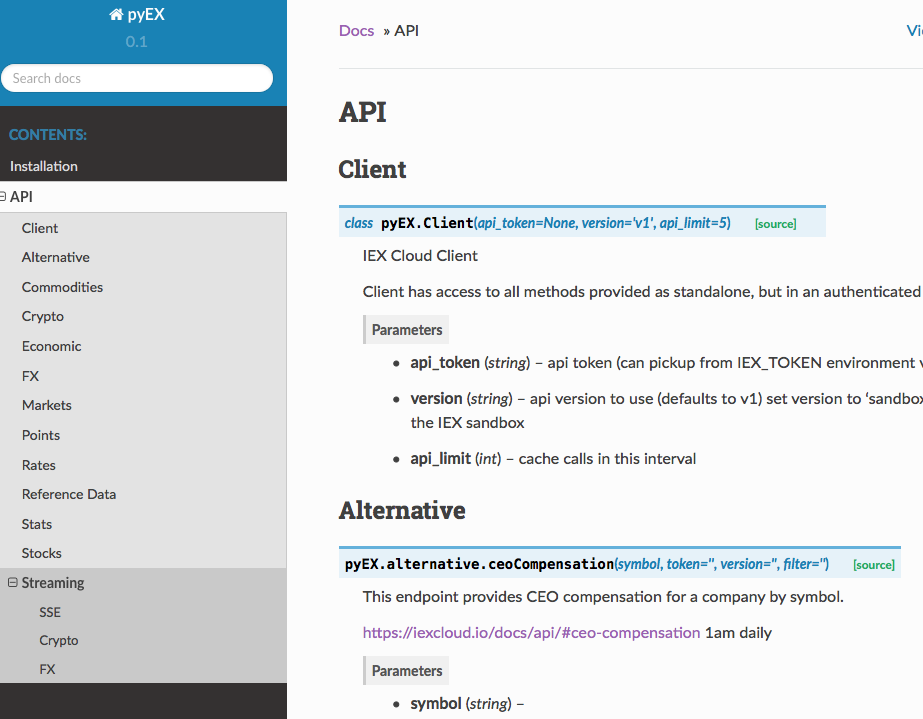
Task: Open the iexcloud ceo-compensation URL
Action: click(531, 633)
